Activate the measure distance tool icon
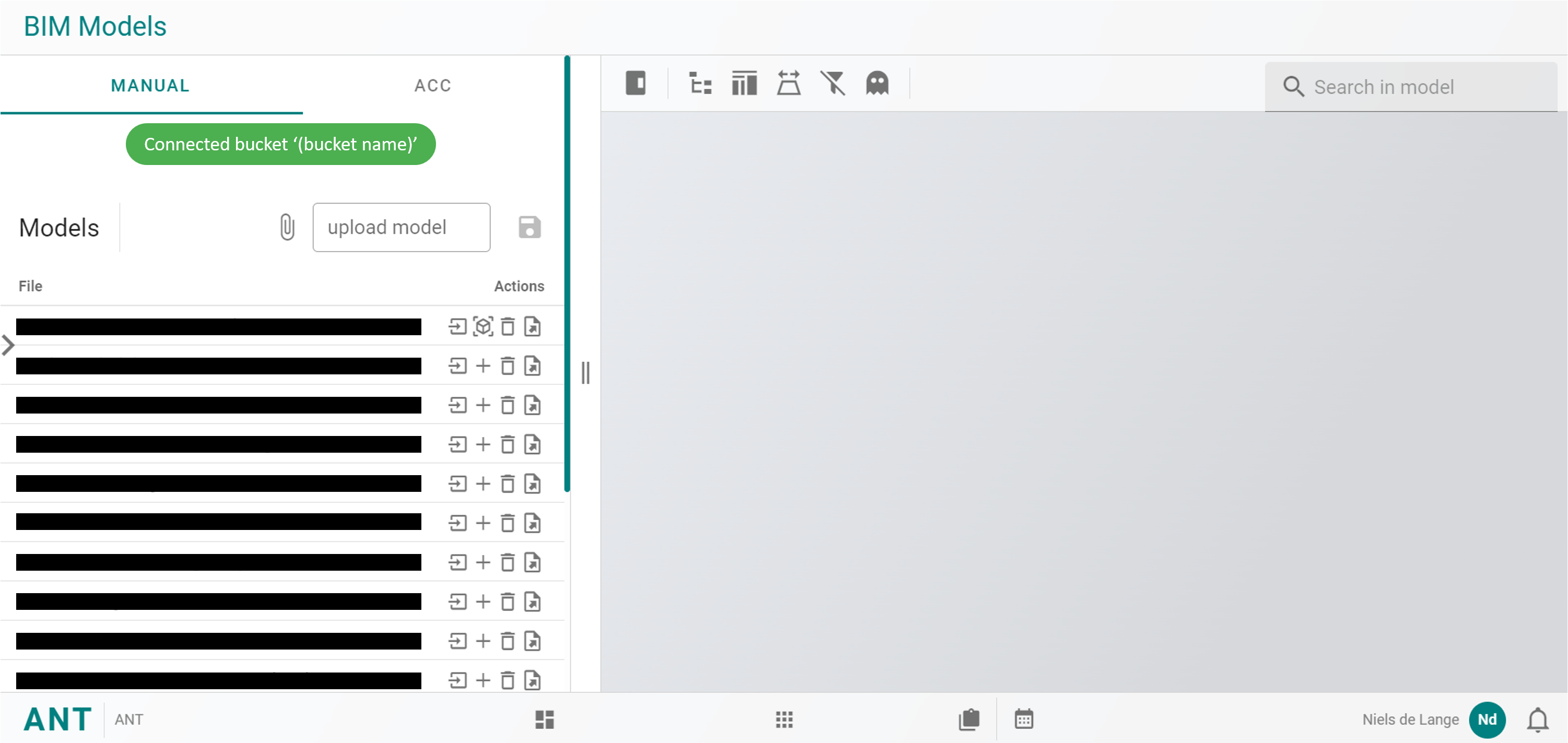This screenshot has width=1568, height=743. (788, 84)
